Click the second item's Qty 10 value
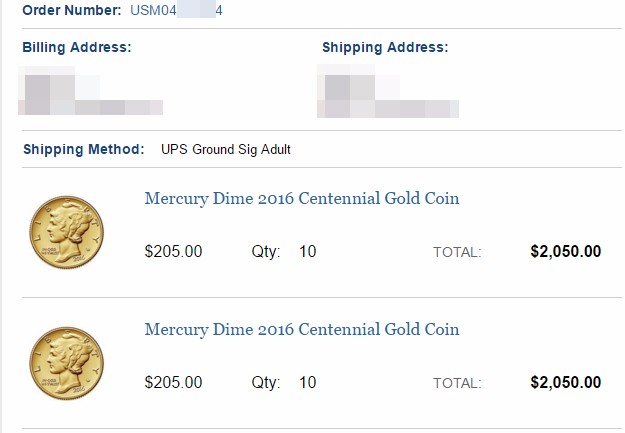Screen dimensions: 625x433 (x=308, y=383)
